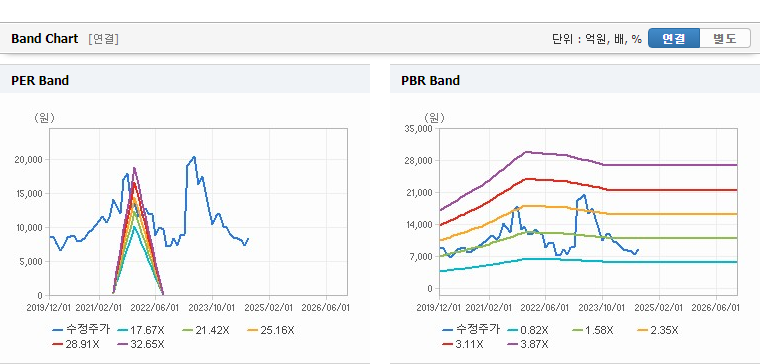Click the PER Band panel title
The height and width of the screenshot is (364, 760).
(40, 80)
